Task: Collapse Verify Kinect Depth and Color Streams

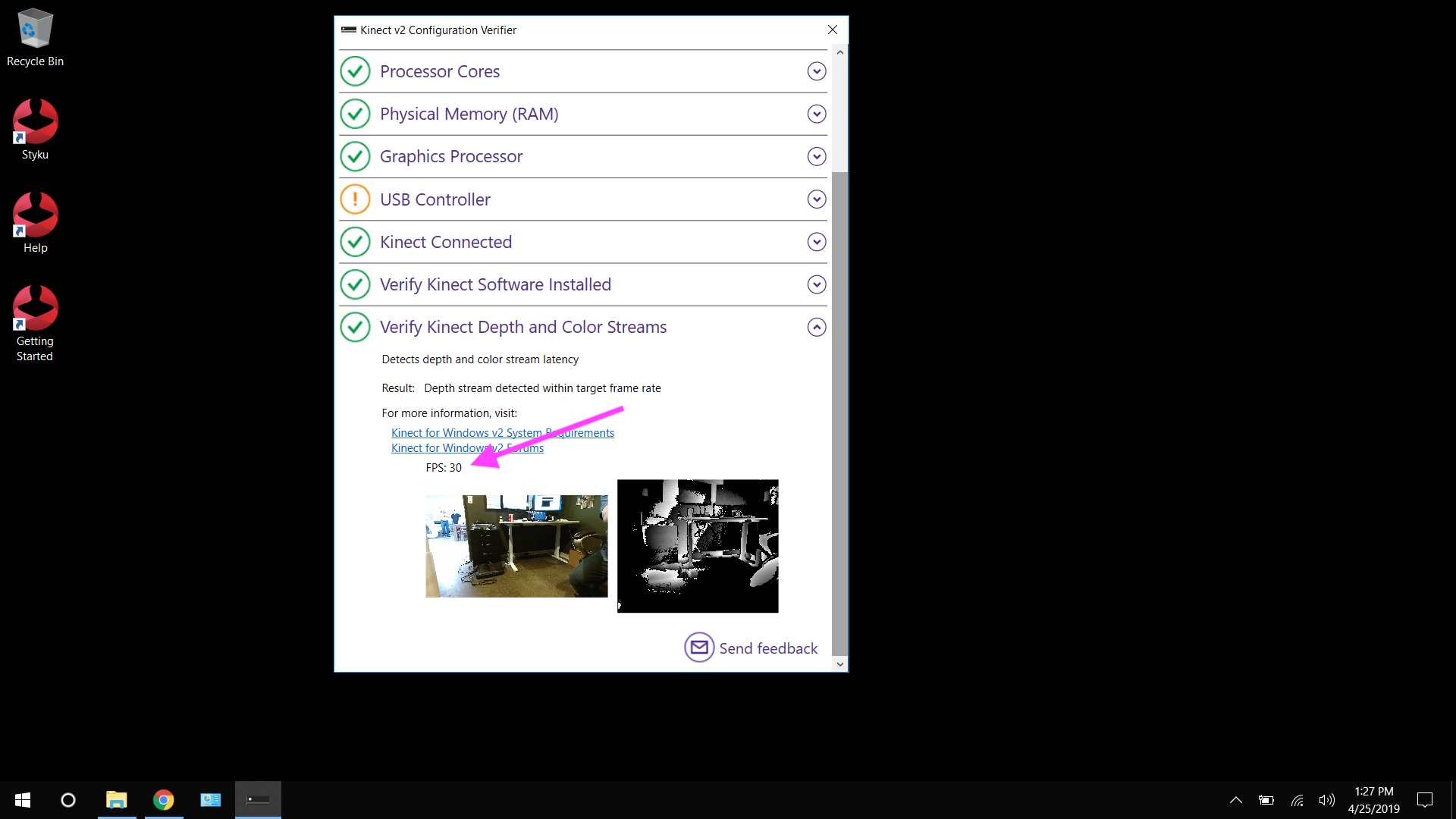Action: click(x=816, y=327)
